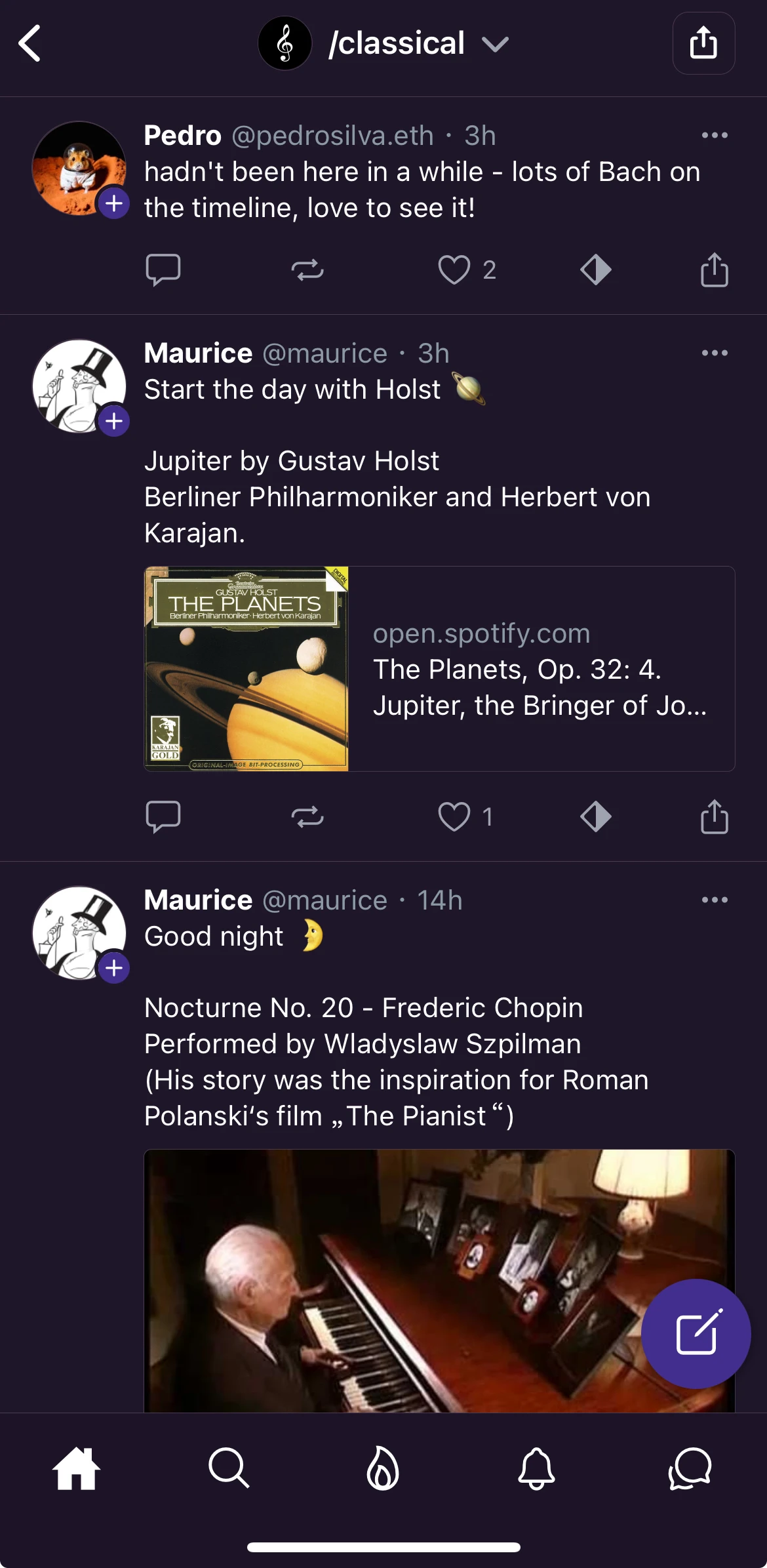767x1568 pixels.
Task: Tap the diamond tip icon on Holst post
Action: pyautogui.click(x=595, y=816)
